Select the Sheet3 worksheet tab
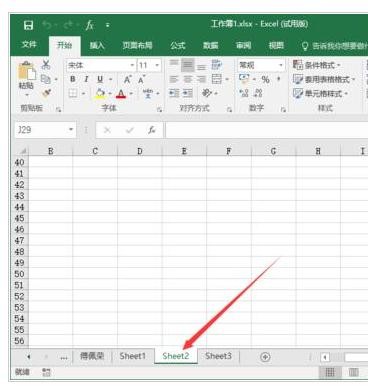 pyautogui.click(x=218, y=356)
